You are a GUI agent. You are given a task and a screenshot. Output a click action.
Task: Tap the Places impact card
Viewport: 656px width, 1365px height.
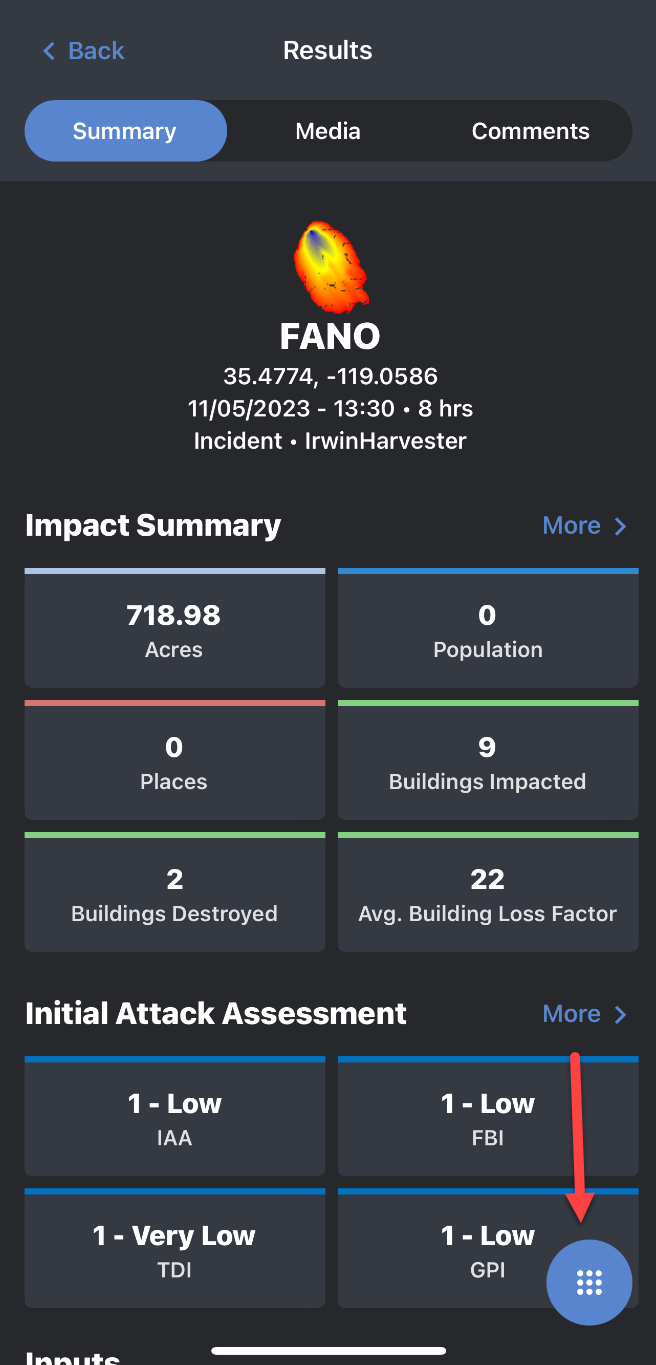pyautogui.click(x=175, y=762)
